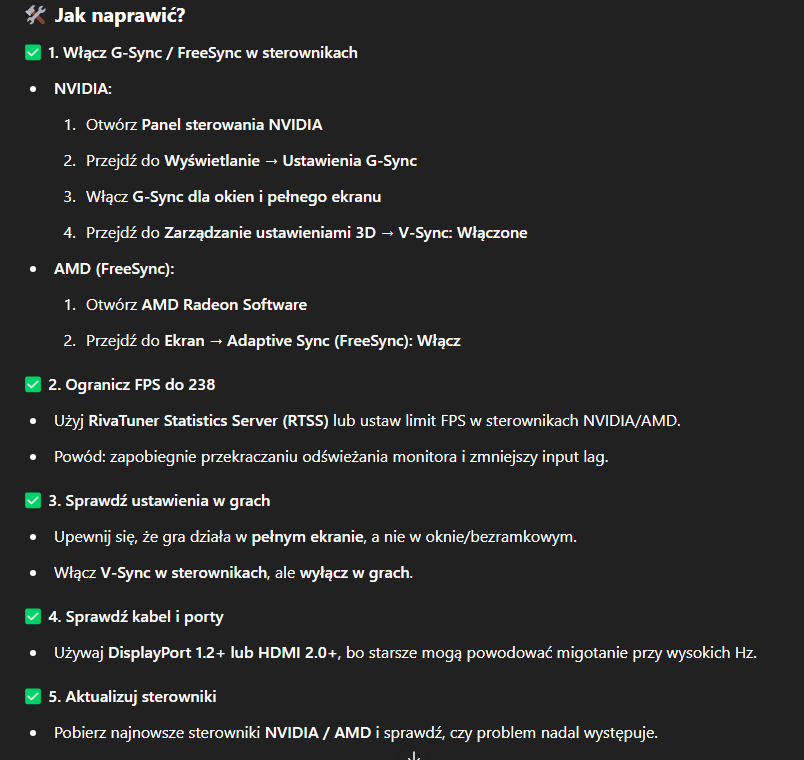
Task: Click green checkmark beside Aktualizuj sterowniki
Action: click(33, 696)
